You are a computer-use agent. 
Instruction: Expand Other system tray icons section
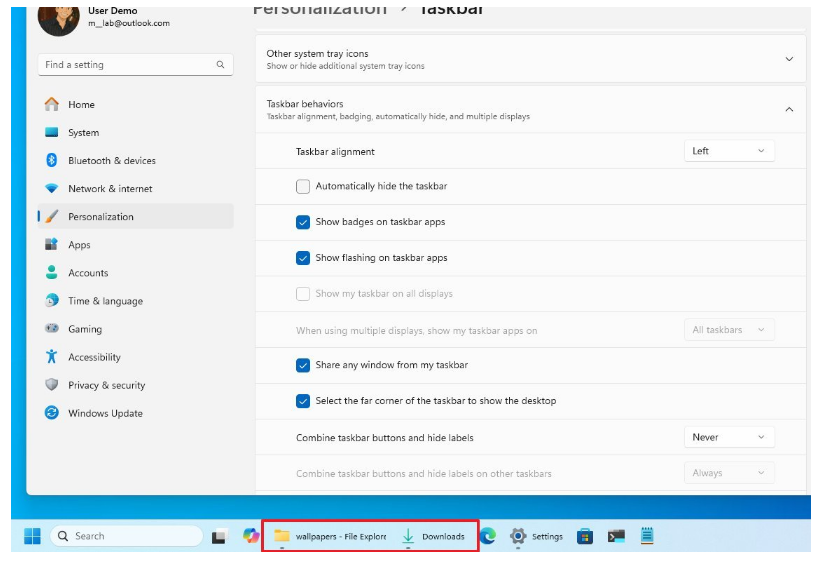click(x=788, y=59)
